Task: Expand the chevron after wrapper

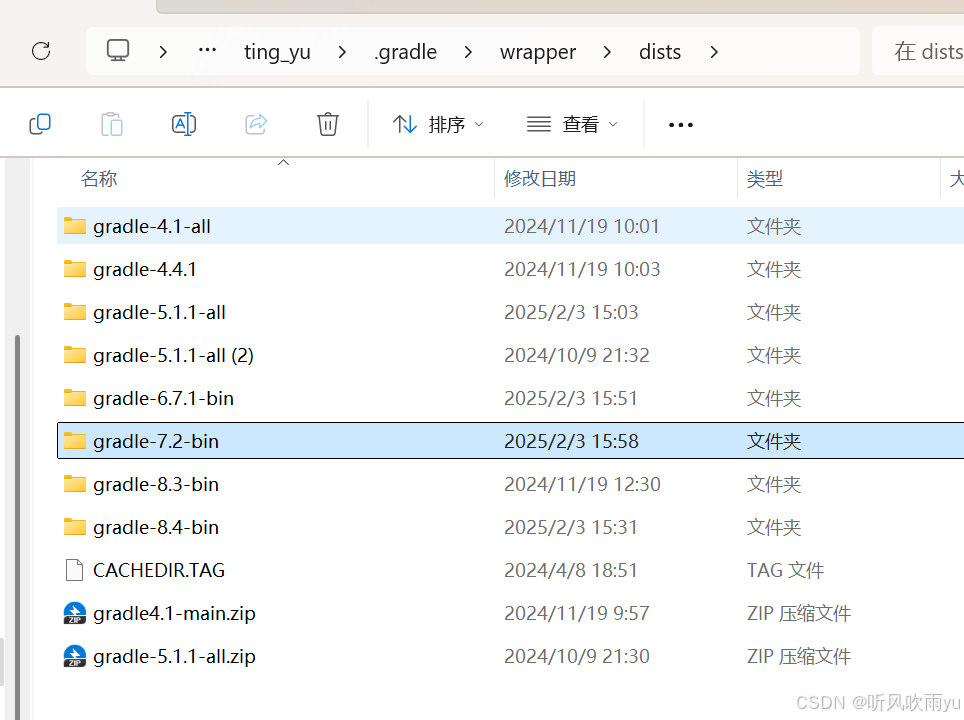Action: tap(607, 52)
